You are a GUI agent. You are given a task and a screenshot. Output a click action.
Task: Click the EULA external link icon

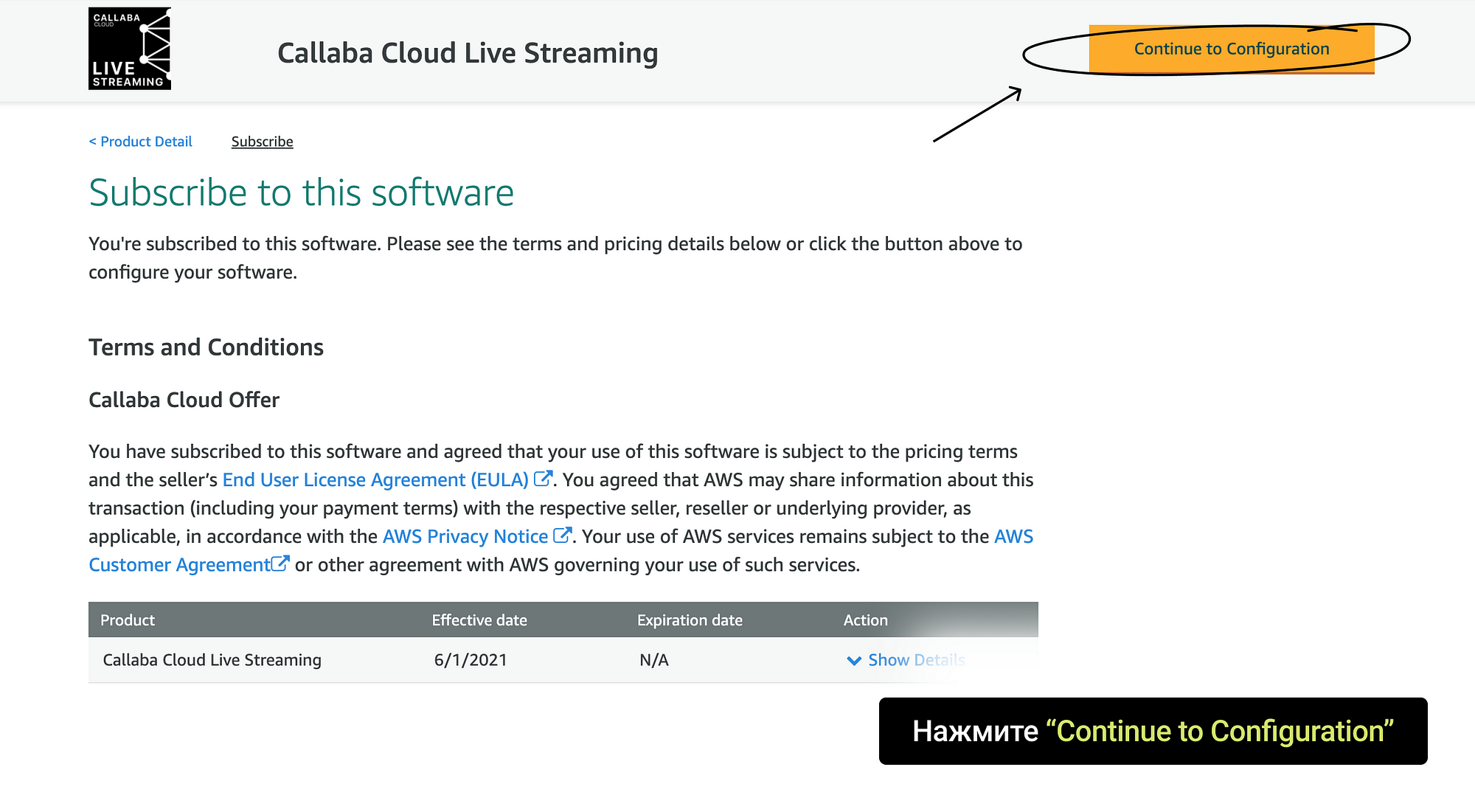point(543,479)
